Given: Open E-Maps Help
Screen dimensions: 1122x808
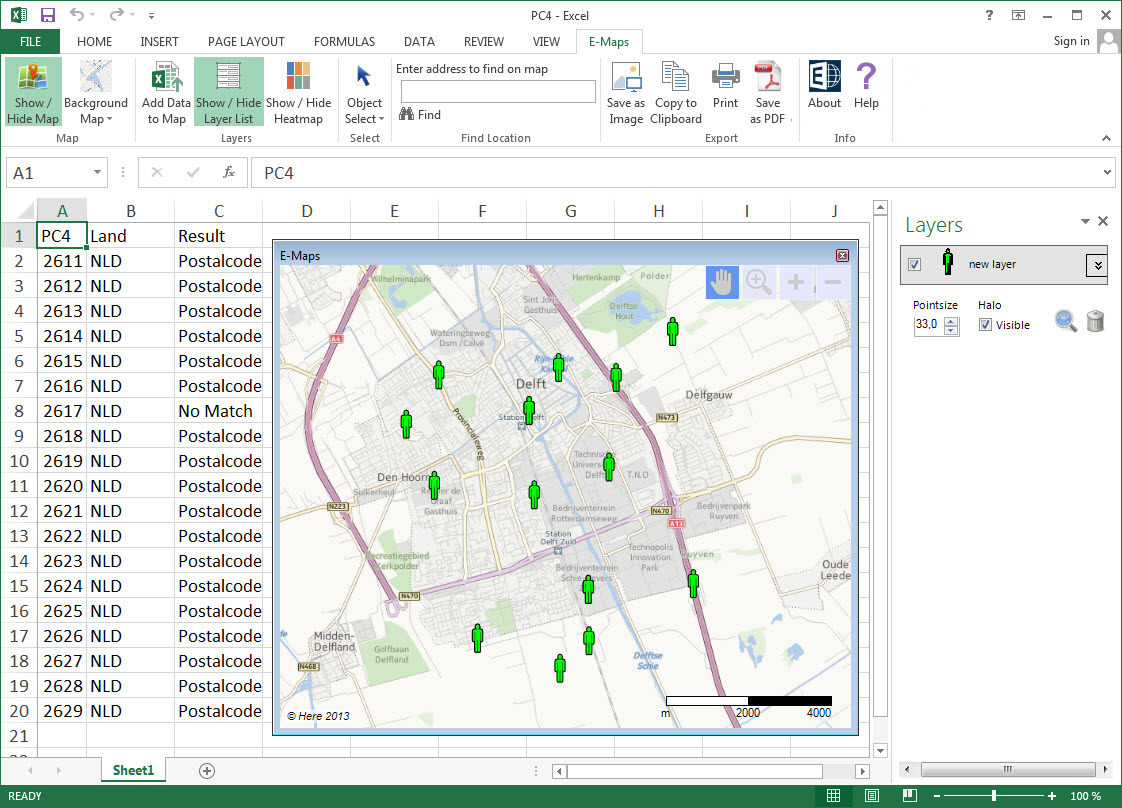Looking at the screenshot, I should click(866, 90).
